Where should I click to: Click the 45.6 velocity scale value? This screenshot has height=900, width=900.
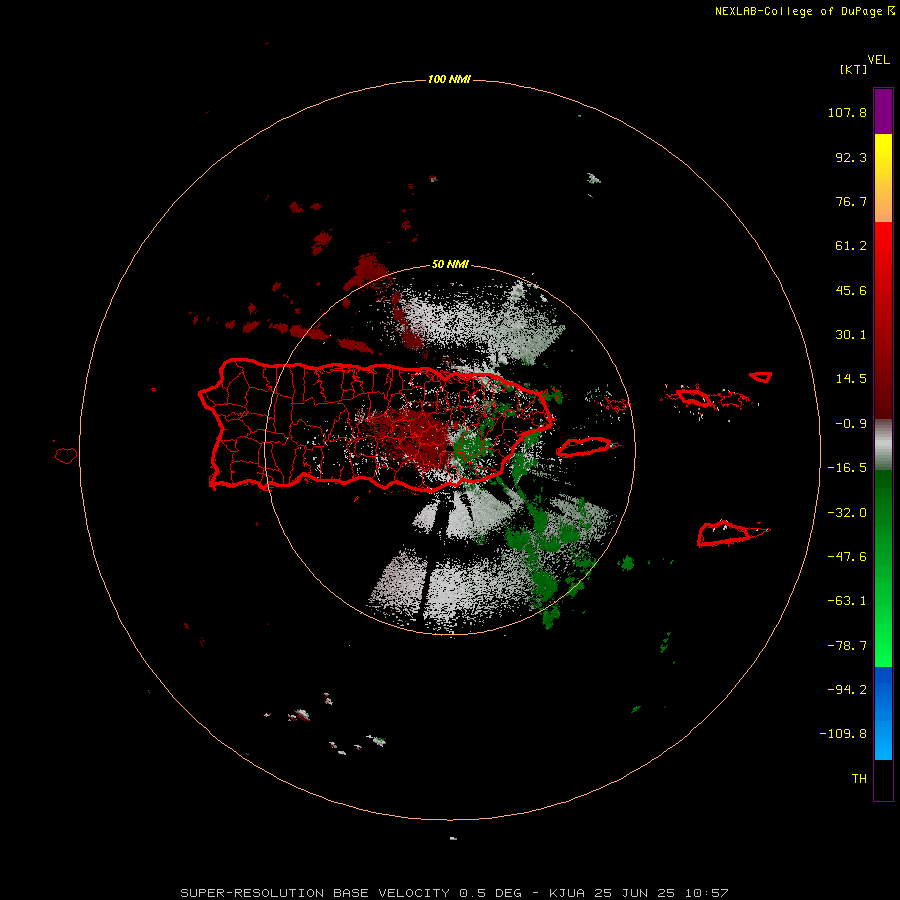coord(851,290)
